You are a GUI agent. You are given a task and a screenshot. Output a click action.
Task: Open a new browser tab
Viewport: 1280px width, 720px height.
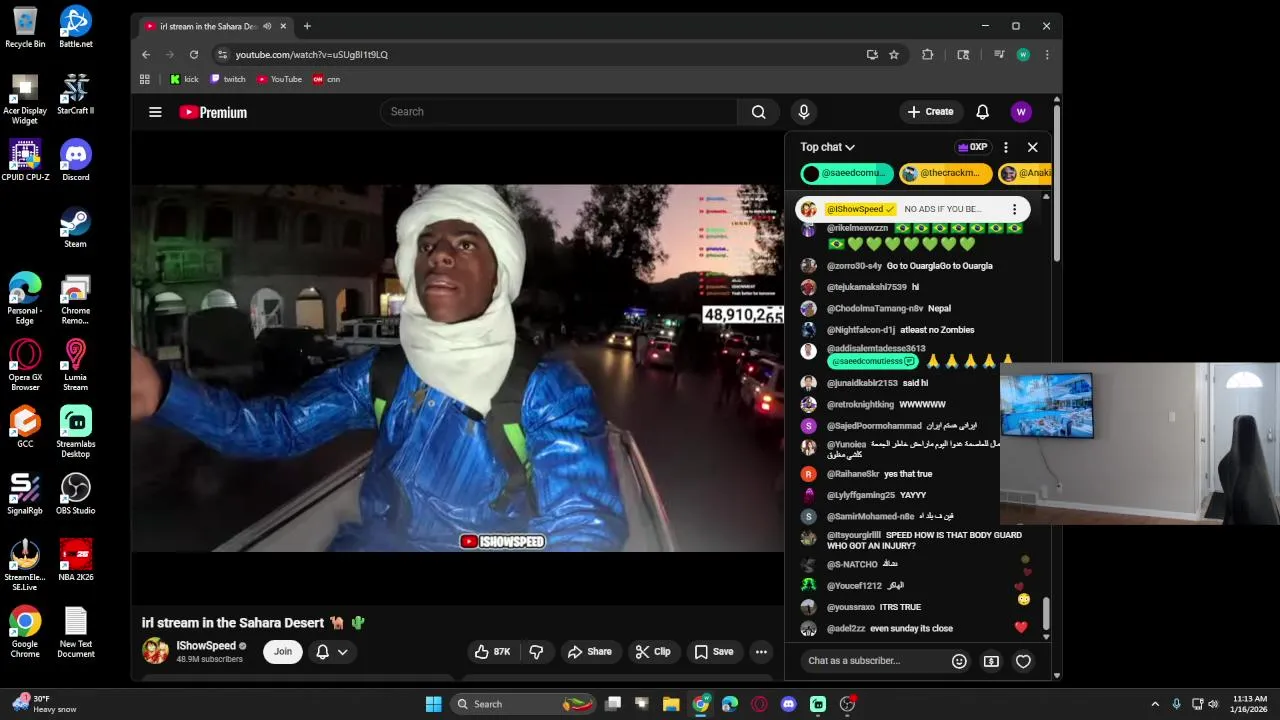307,26
